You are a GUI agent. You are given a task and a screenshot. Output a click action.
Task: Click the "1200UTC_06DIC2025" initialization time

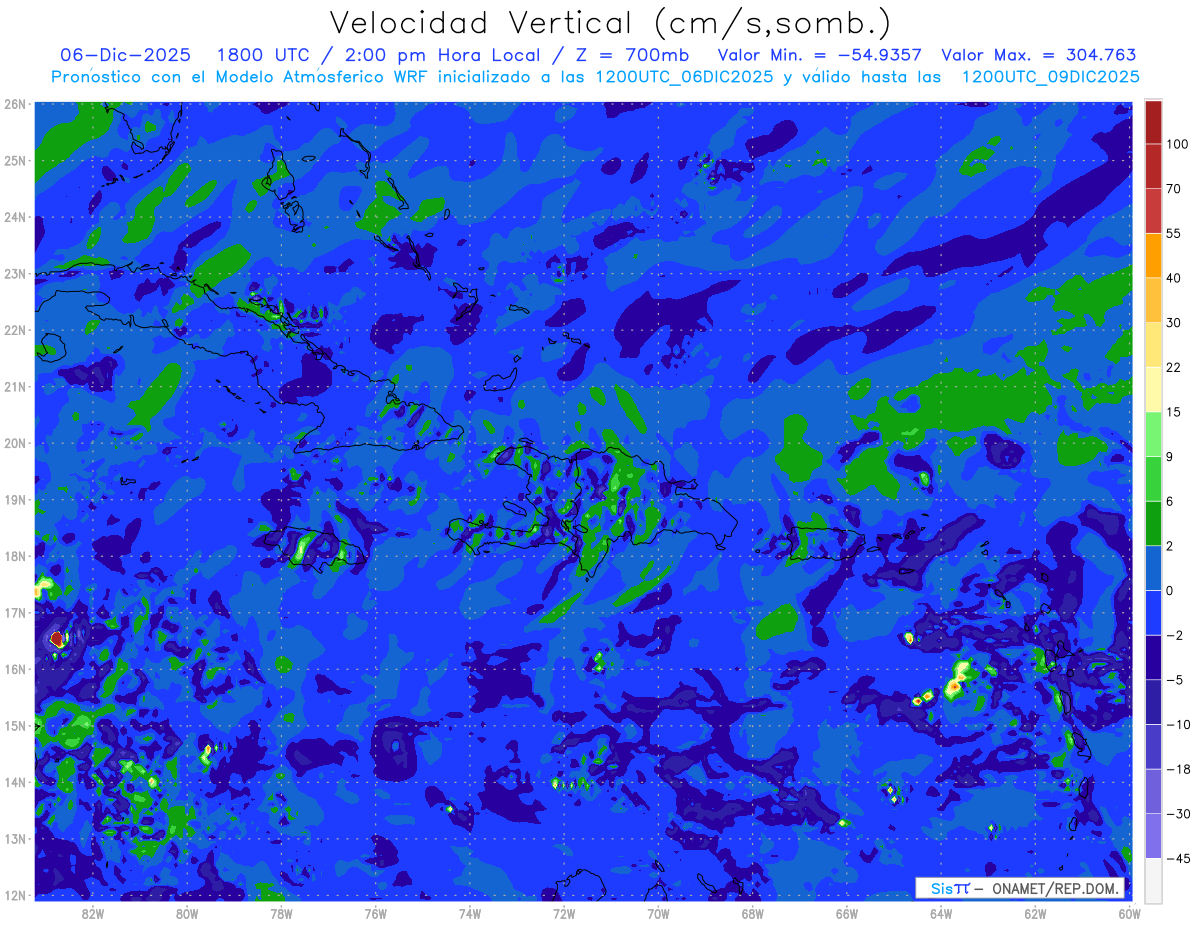pyautogui.click(x=684, y=77)
